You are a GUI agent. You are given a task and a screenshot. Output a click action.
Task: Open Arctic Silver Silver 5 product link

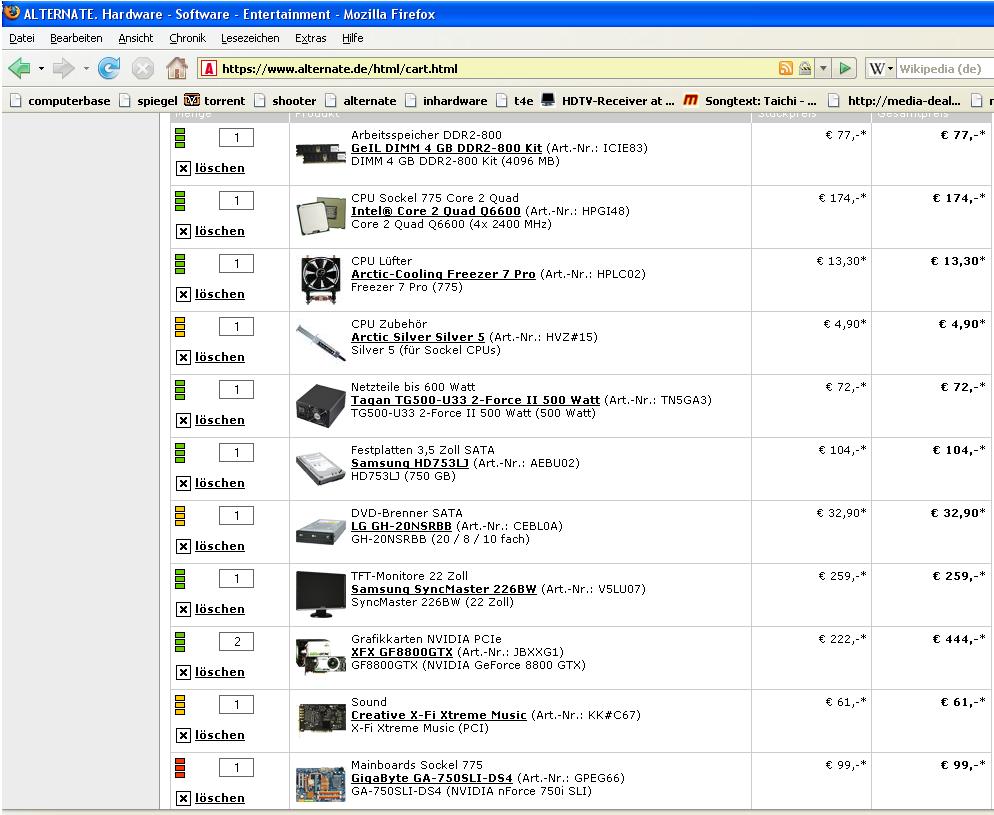tap(418, 337)
